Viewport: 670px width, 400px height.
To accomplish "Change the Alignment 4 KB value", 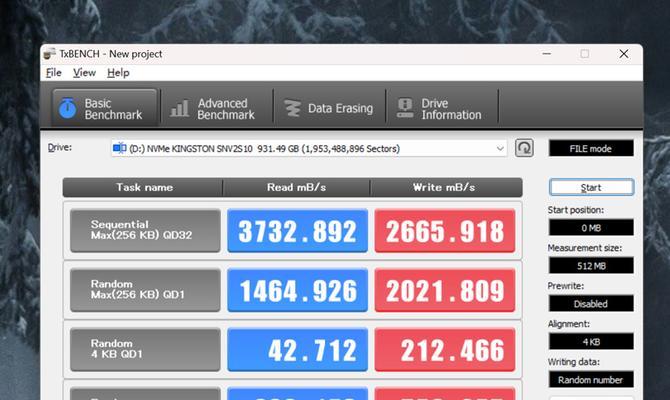I will [591, 342].
